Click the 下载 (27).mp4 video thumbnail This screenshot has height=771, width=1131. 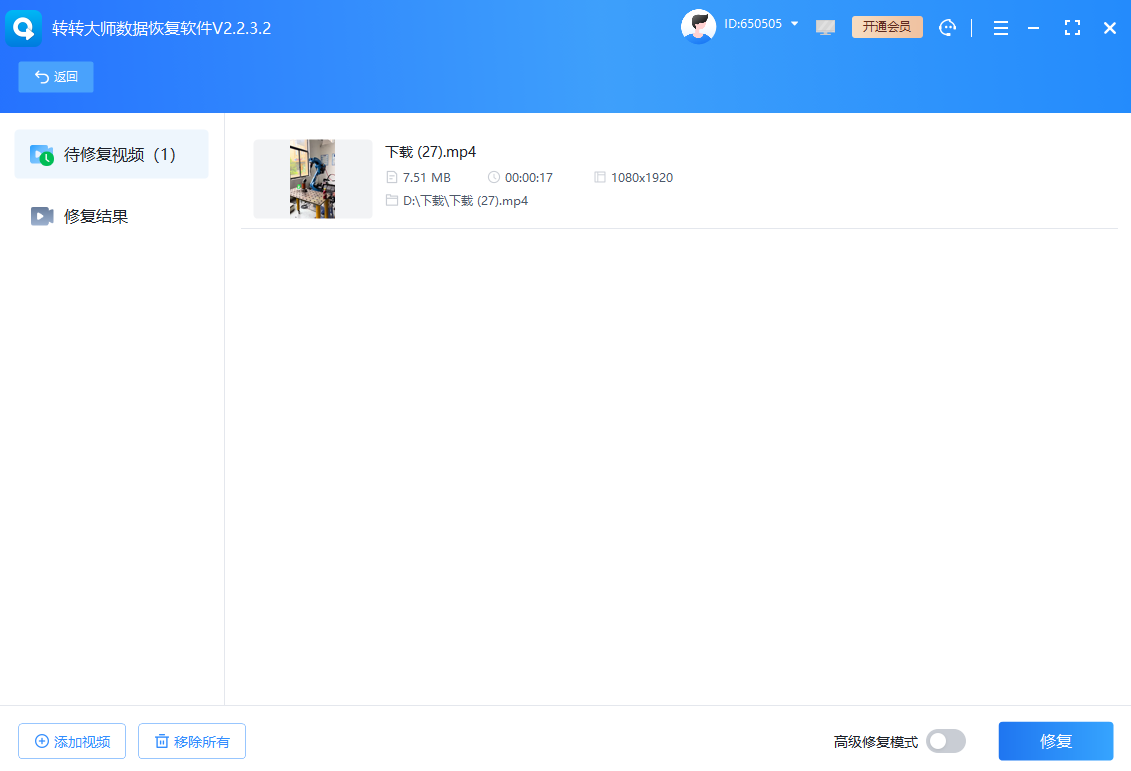click(x=312, y=179)
